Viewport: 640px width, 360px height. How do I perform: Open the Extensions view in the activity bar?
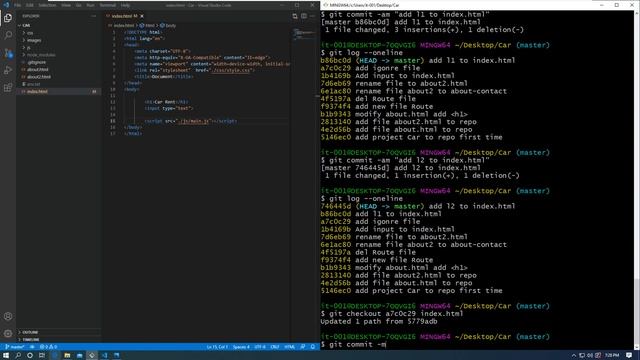pyautogui.click(x=8, y=88)
